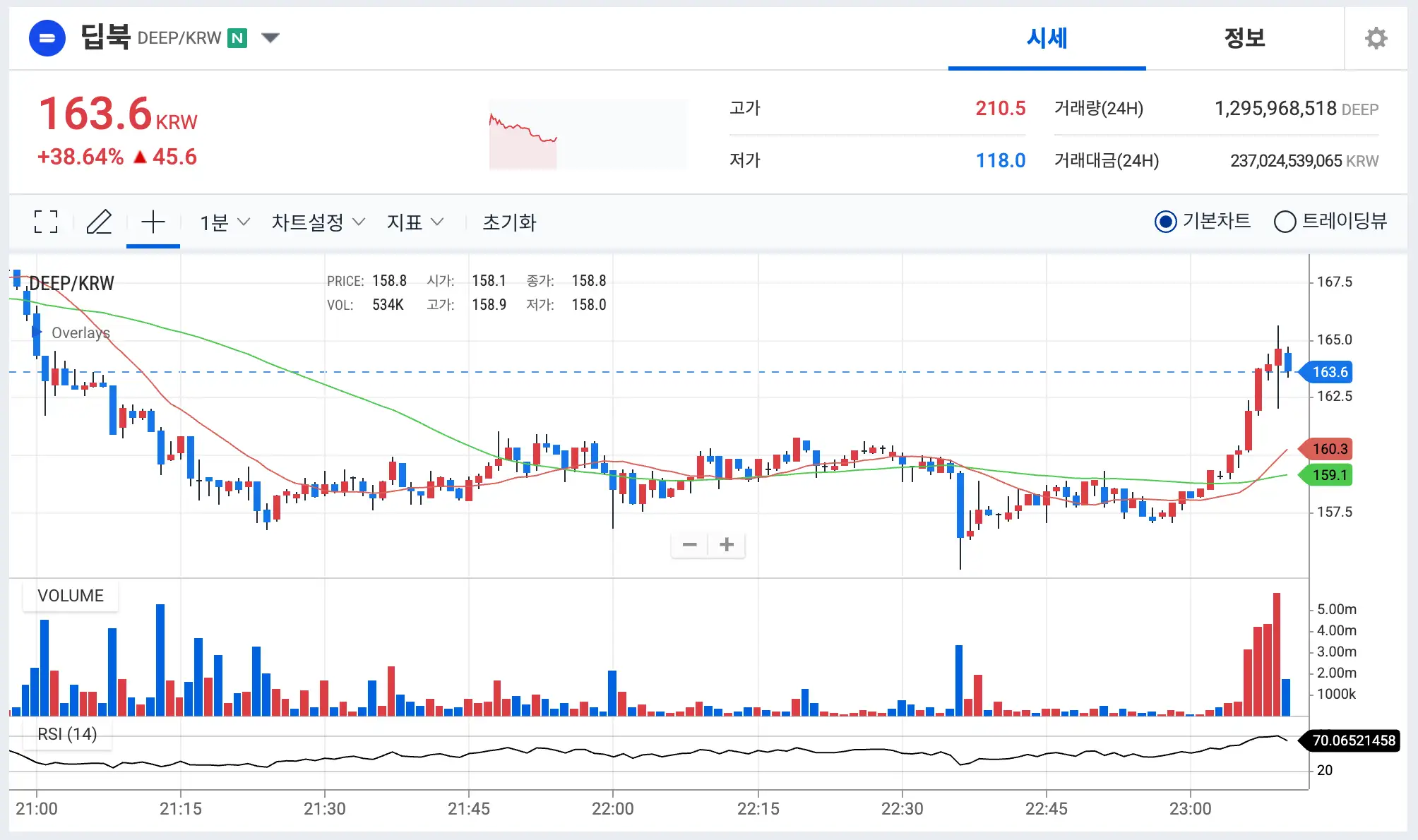Click the zoom in plus icon on chart
The image size is (1418, 840).
coord(726,544)
